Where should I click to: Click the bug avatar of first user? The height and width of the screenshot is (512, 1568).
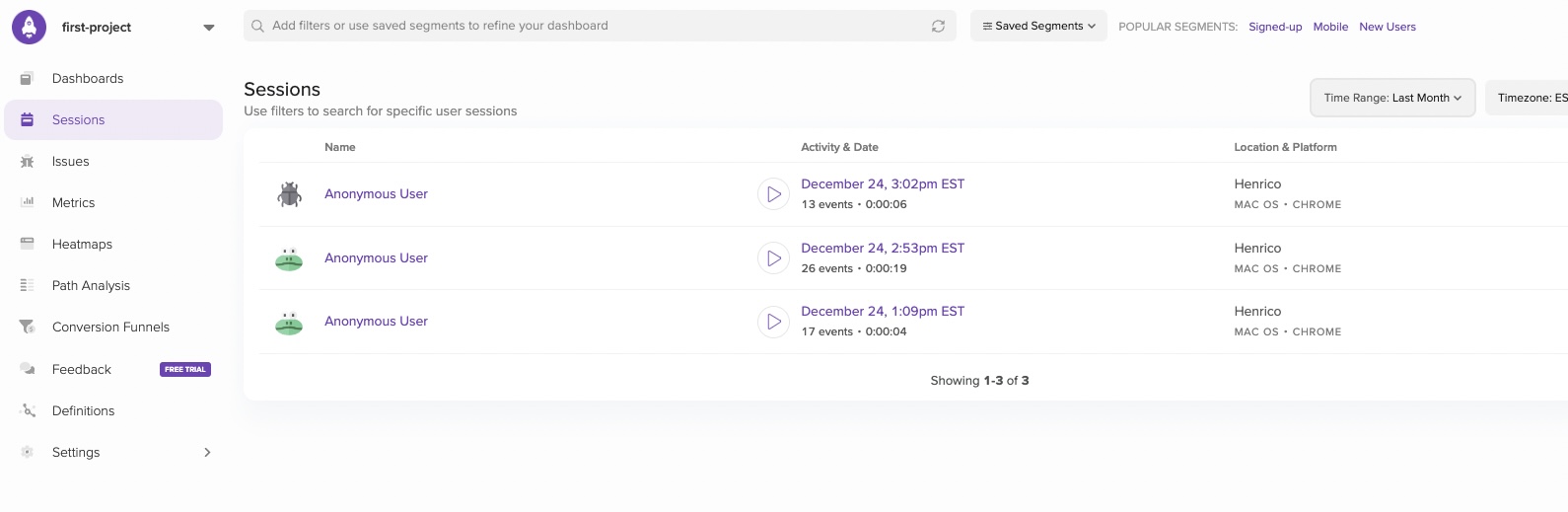click(x=289, y=194)
